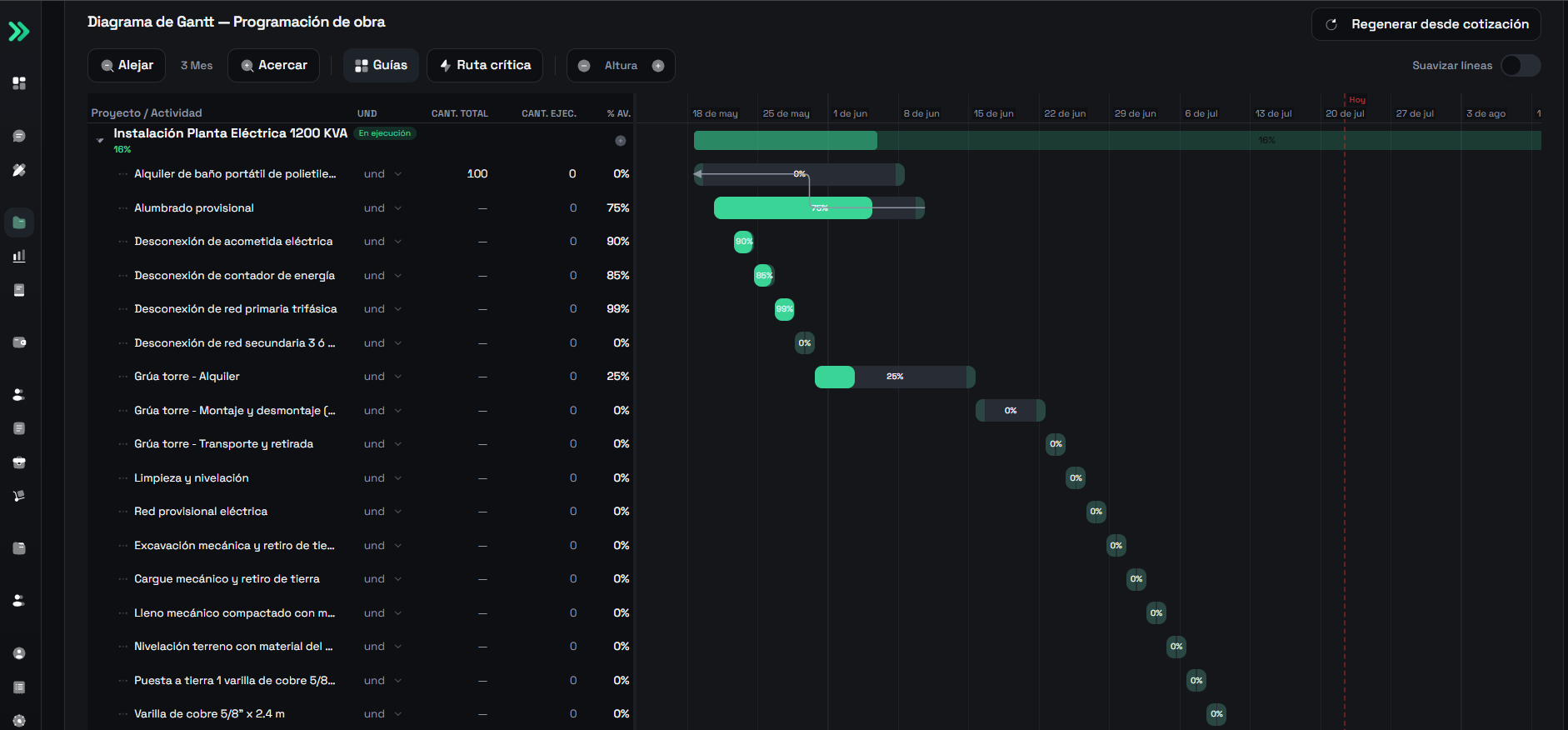Image resolution: width=1568 pixels, height=730 pixels.
Task: Open the briefcase icon in sidebar
Action: pyautogui.click(x=19, y=462)
